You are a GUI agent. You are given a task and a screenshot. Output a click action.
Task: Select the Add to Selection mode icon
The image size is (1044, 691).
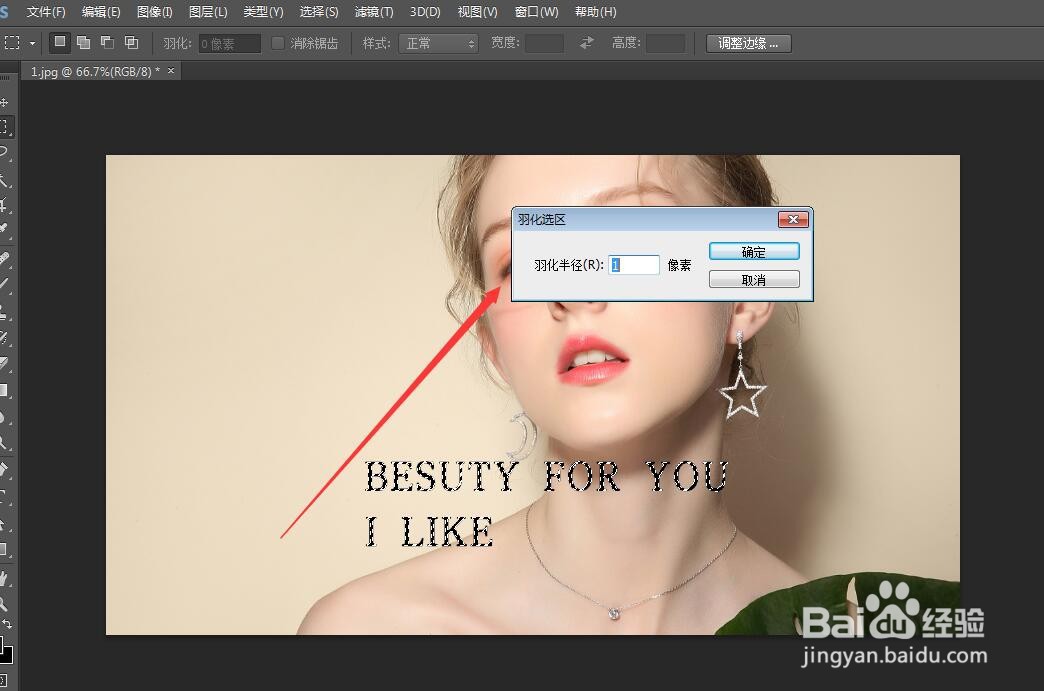pyautogui.click(x=83, y=43)
